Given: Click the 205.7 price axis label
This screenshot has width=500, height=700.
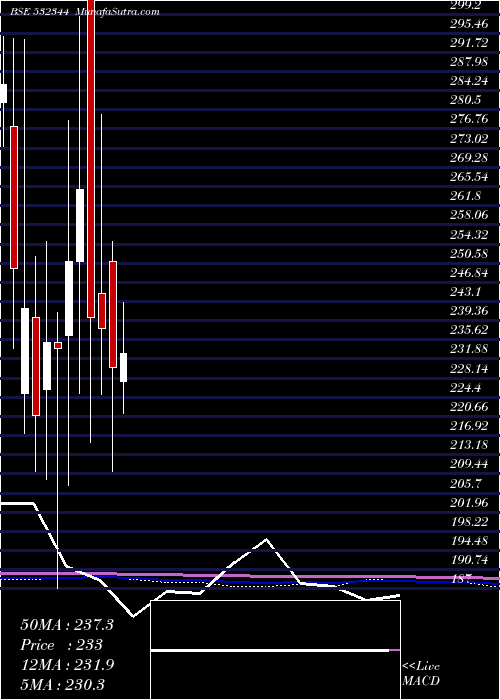Looking at the screenshot, I should (x=466, y=483).
